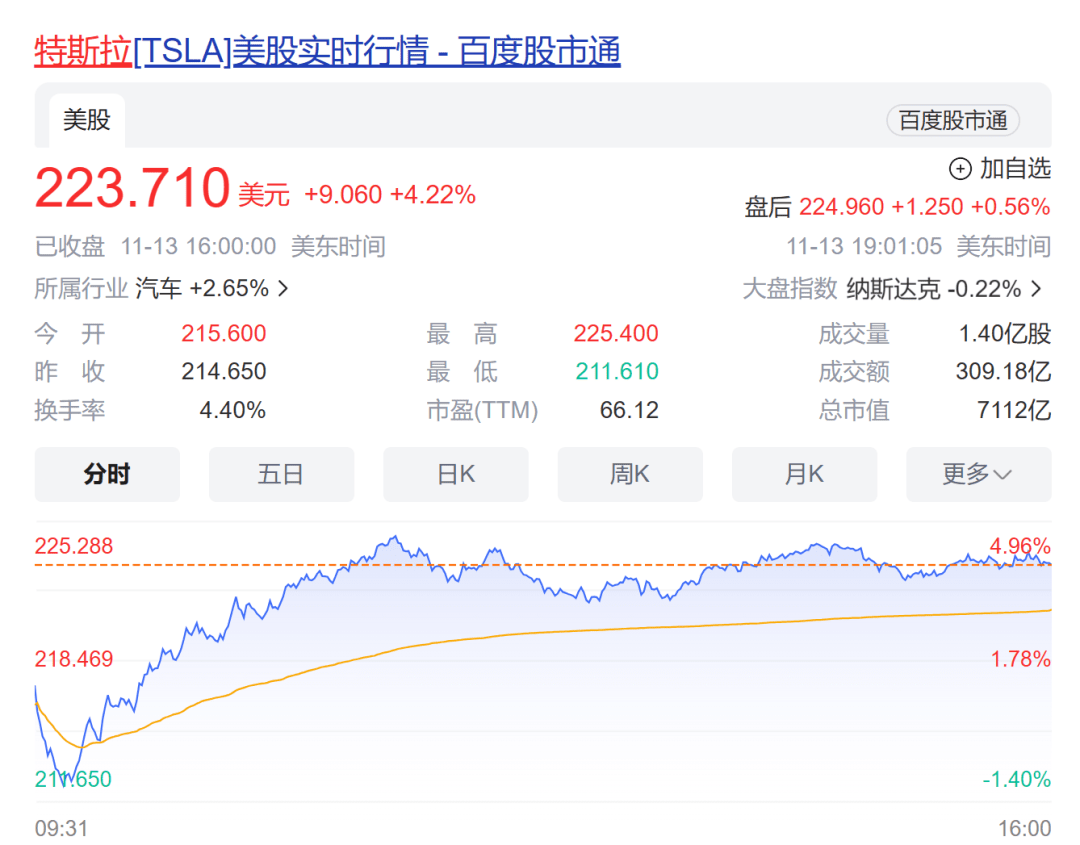Click the 百度股市通 badge button
This screenshot has width=1080, height=845.
point(952,121)
